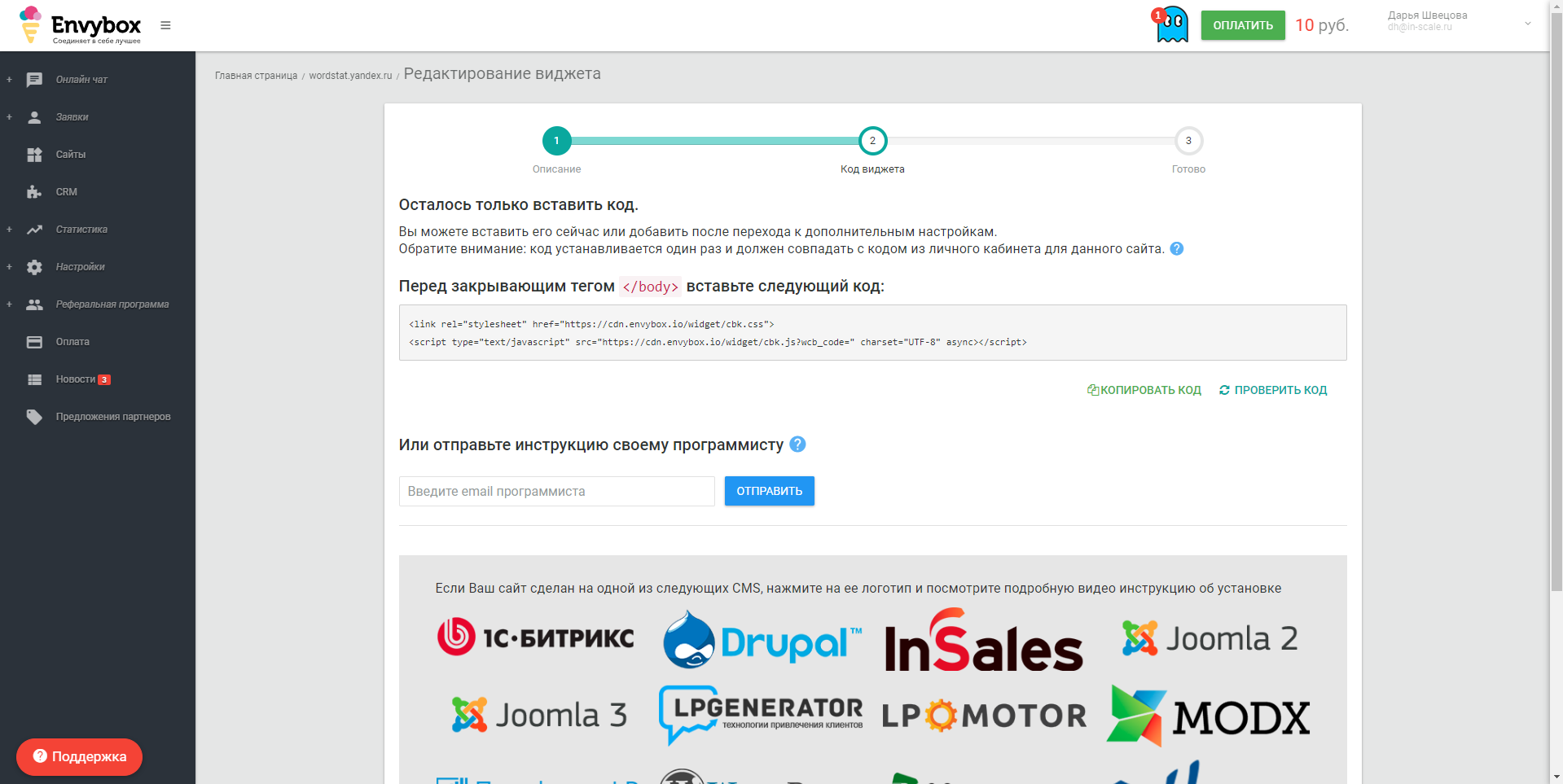The image size is (1563, 784).
Task: Open 1С-Битрикс video instruction logo
Action: click(x=535, y=637)
